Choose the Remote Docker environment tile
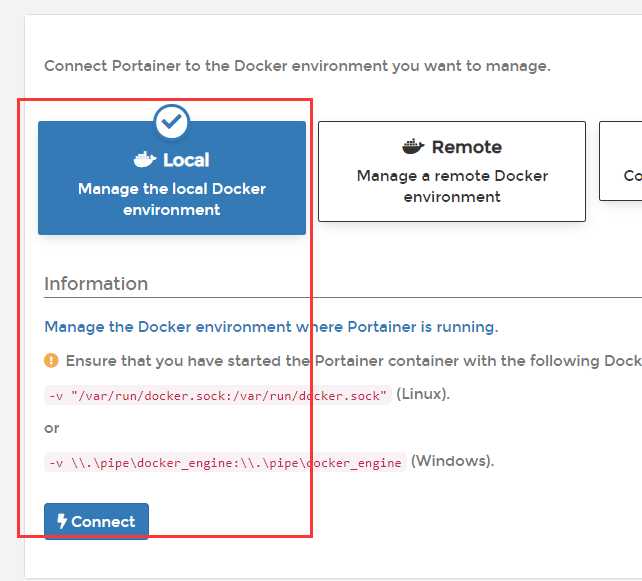Image resolution: width=642 pixels, height=581 pixels. [451, 171]
